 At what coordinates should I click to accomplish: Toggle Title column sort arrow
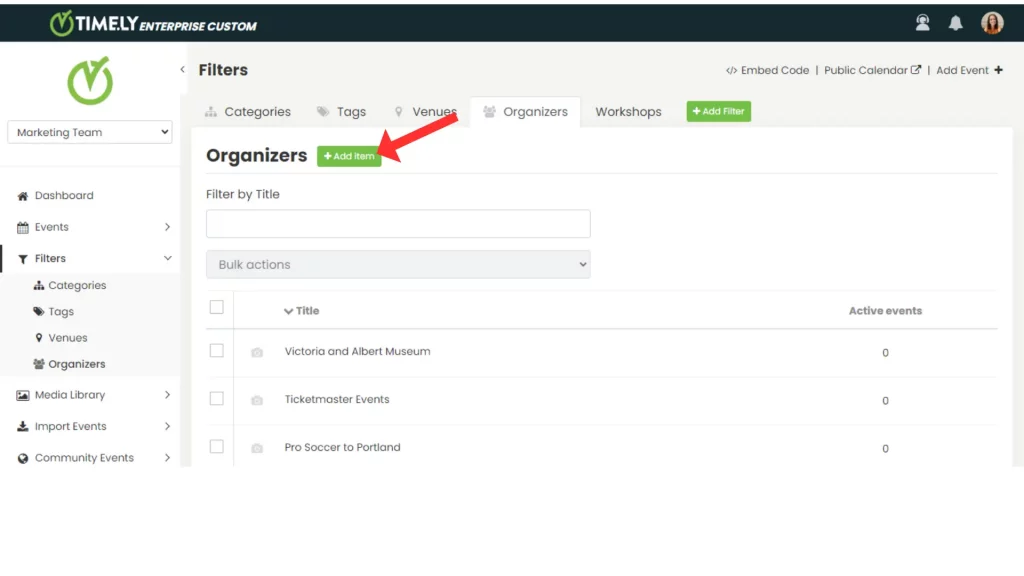point(288,312)
